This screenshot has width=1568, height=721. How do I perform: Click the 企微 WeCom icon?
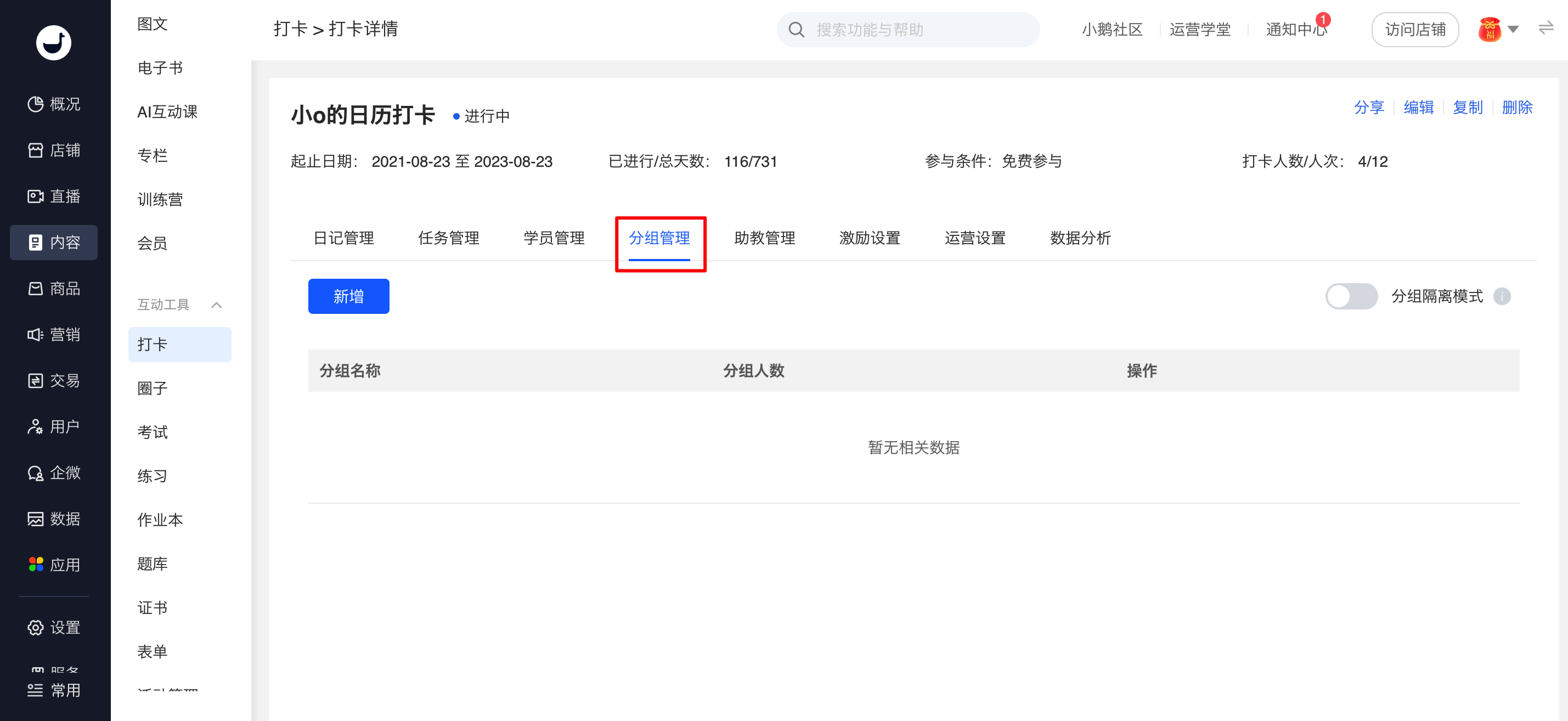point(35,472)
